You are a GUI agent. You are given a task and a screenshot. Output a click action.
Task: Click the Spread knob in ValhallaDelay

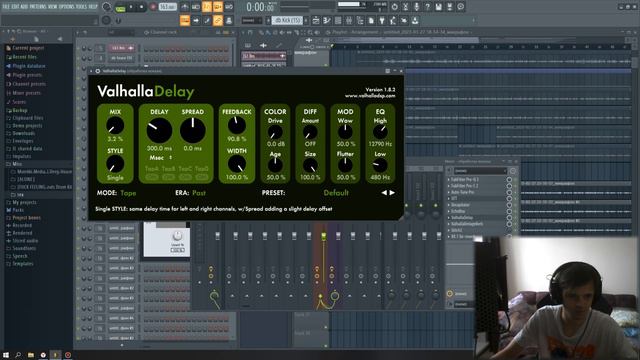pos(193,130)
